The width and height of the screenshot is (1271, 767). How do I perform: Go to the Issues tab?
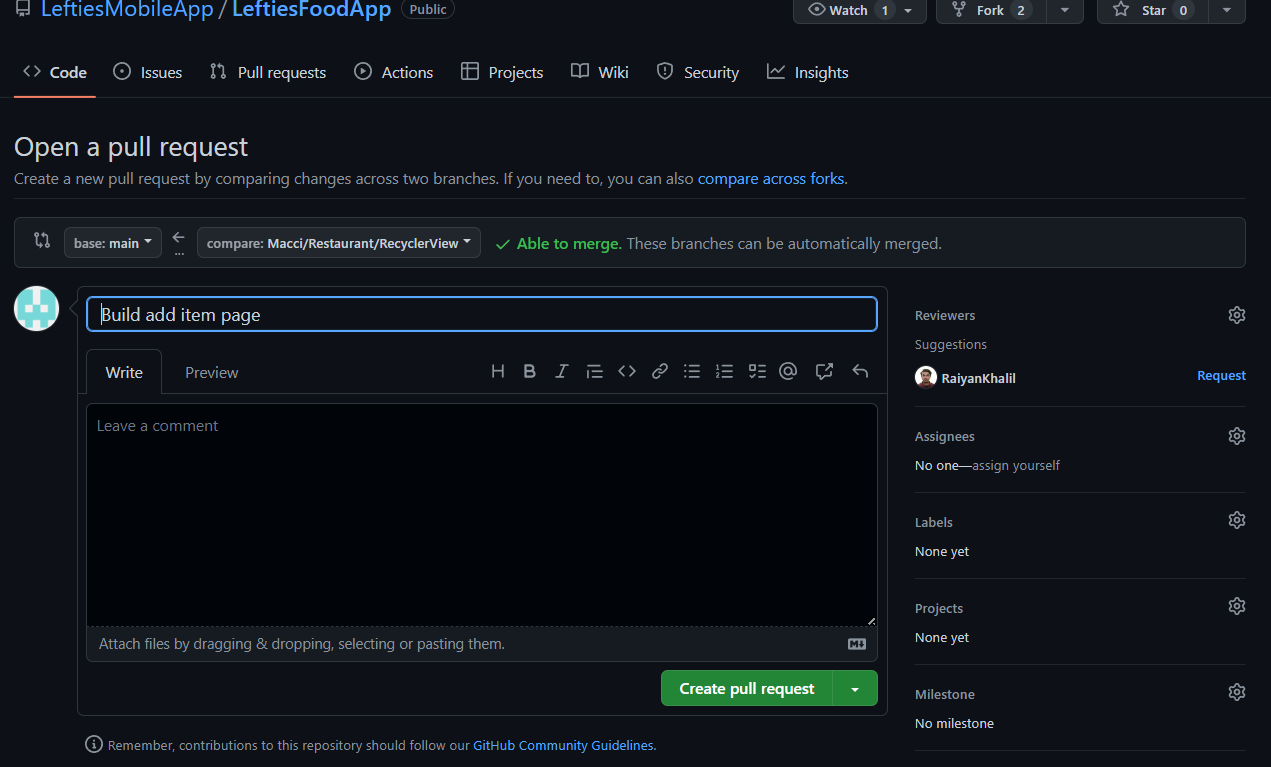click(x=148, y=72)
